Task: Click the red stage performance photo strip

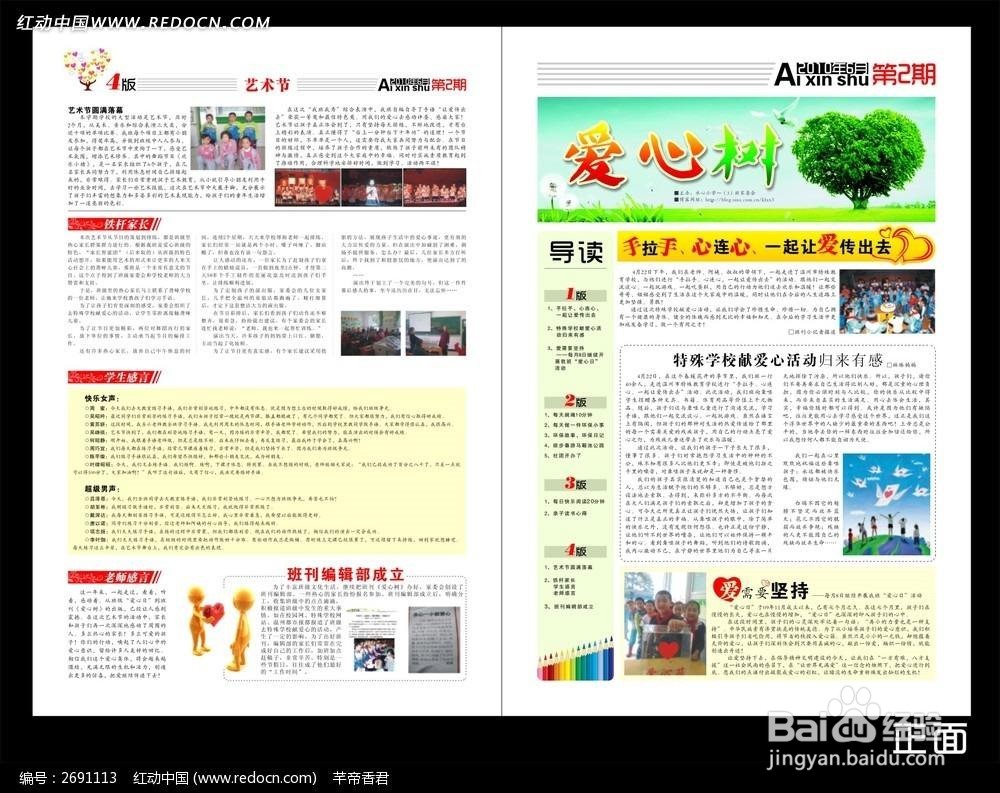Action: coord(371,187)
